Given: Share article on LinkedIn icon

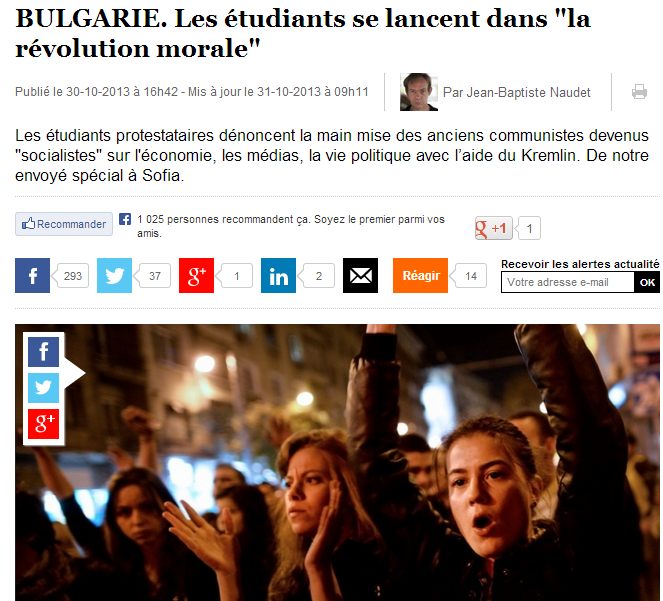Looking at the screenshot, I should point(279,275).
